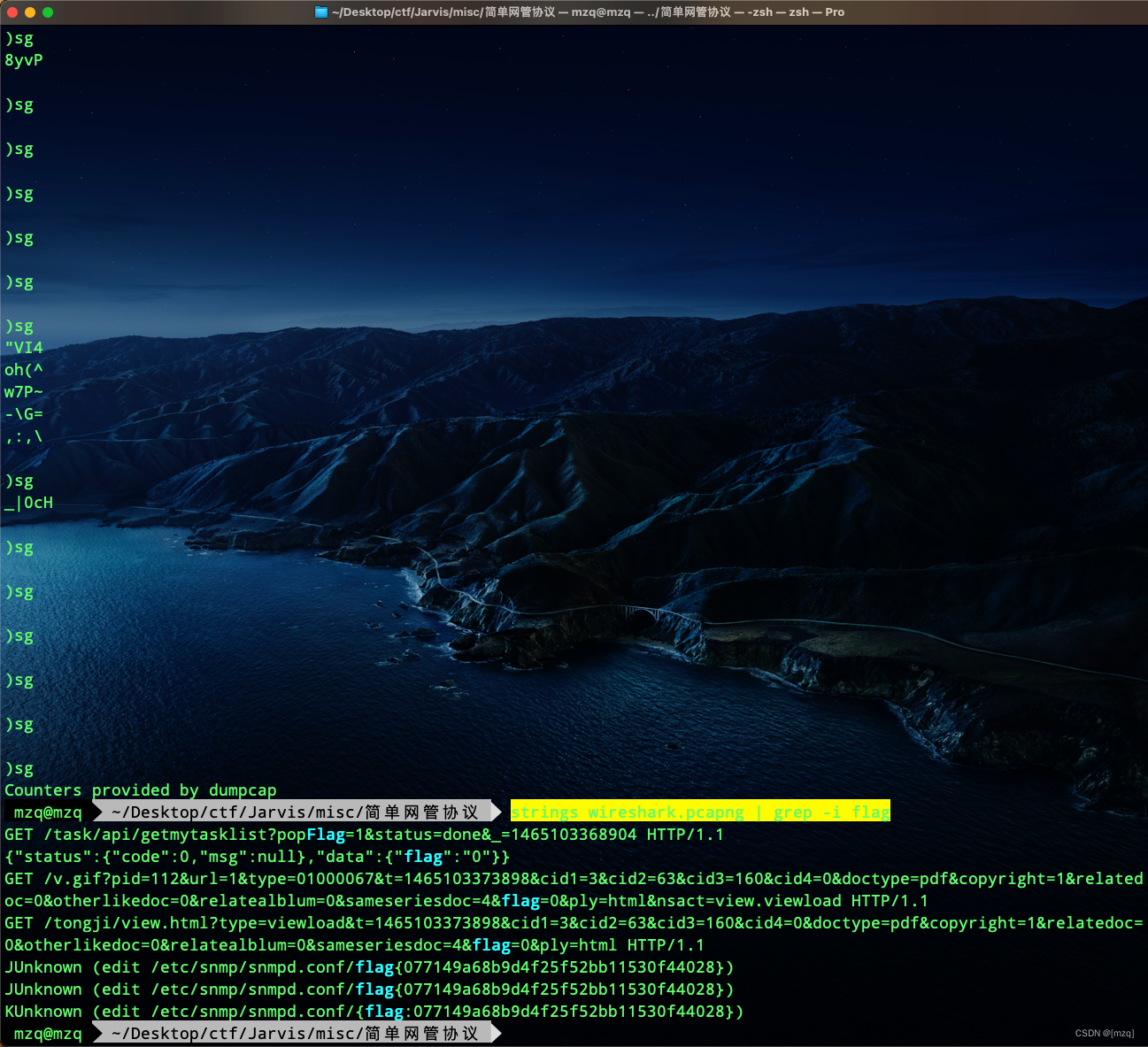Click the 'nsact=view.viewload HTTP/1.1' wrapped line
Viewport: 1148px width, 1047px height.
coord(466,901)
